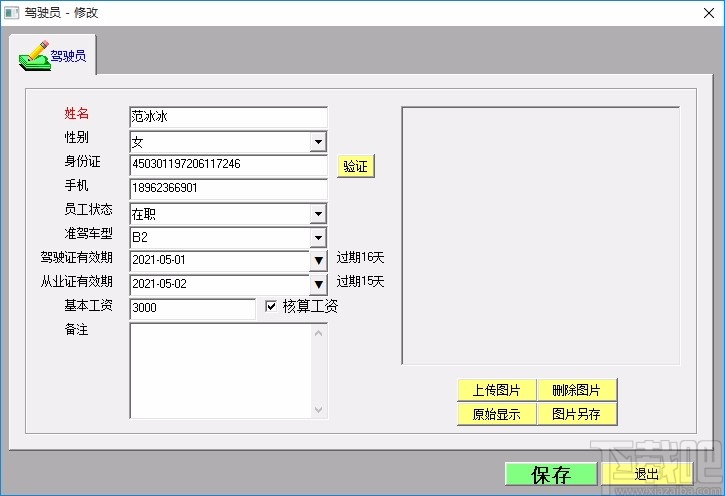The height and width of the screenshot is (496, 725).
Task: Click the 姓名 input field
Action: pos(228,117)
